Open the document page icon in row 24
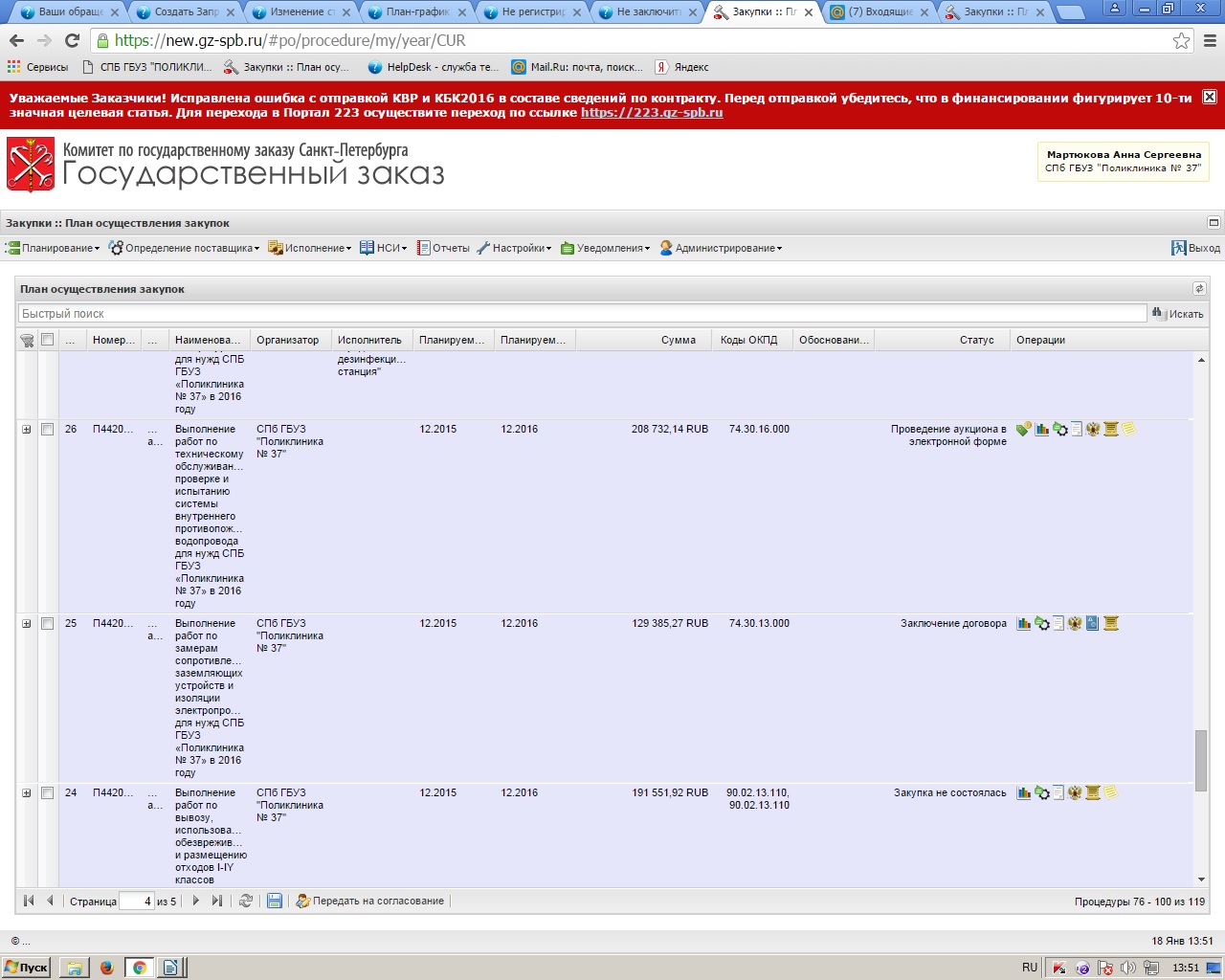 [x=1058, y=793]
